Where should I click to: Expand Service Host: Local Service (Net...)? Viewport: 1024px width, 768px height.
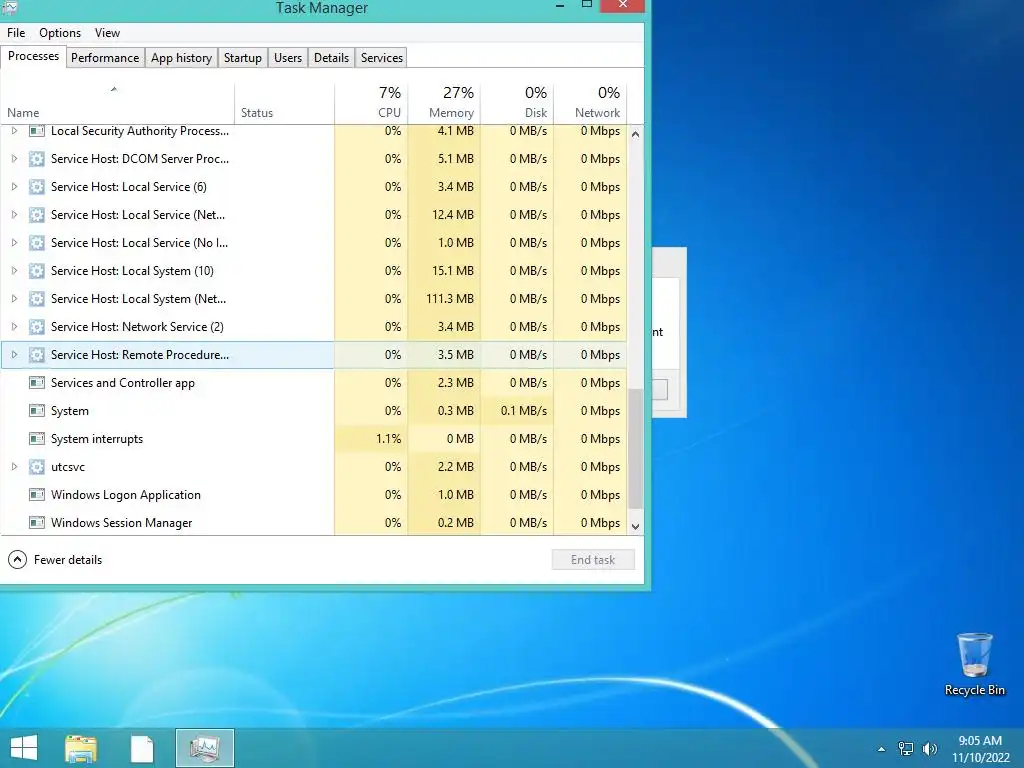(14, 215)
